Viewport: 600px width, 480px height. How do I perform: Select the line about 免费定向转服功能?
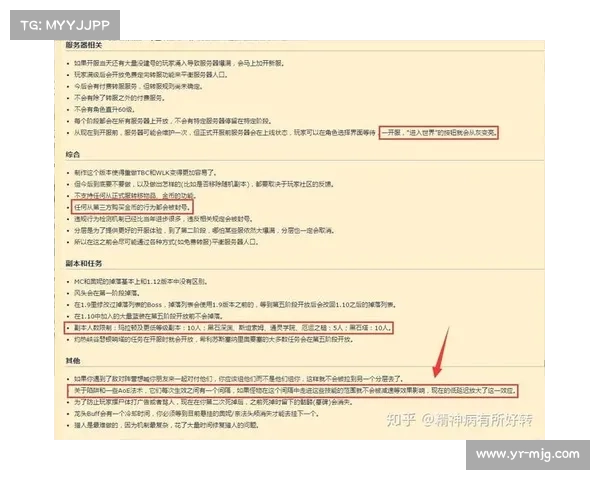[x=151, y=75]
